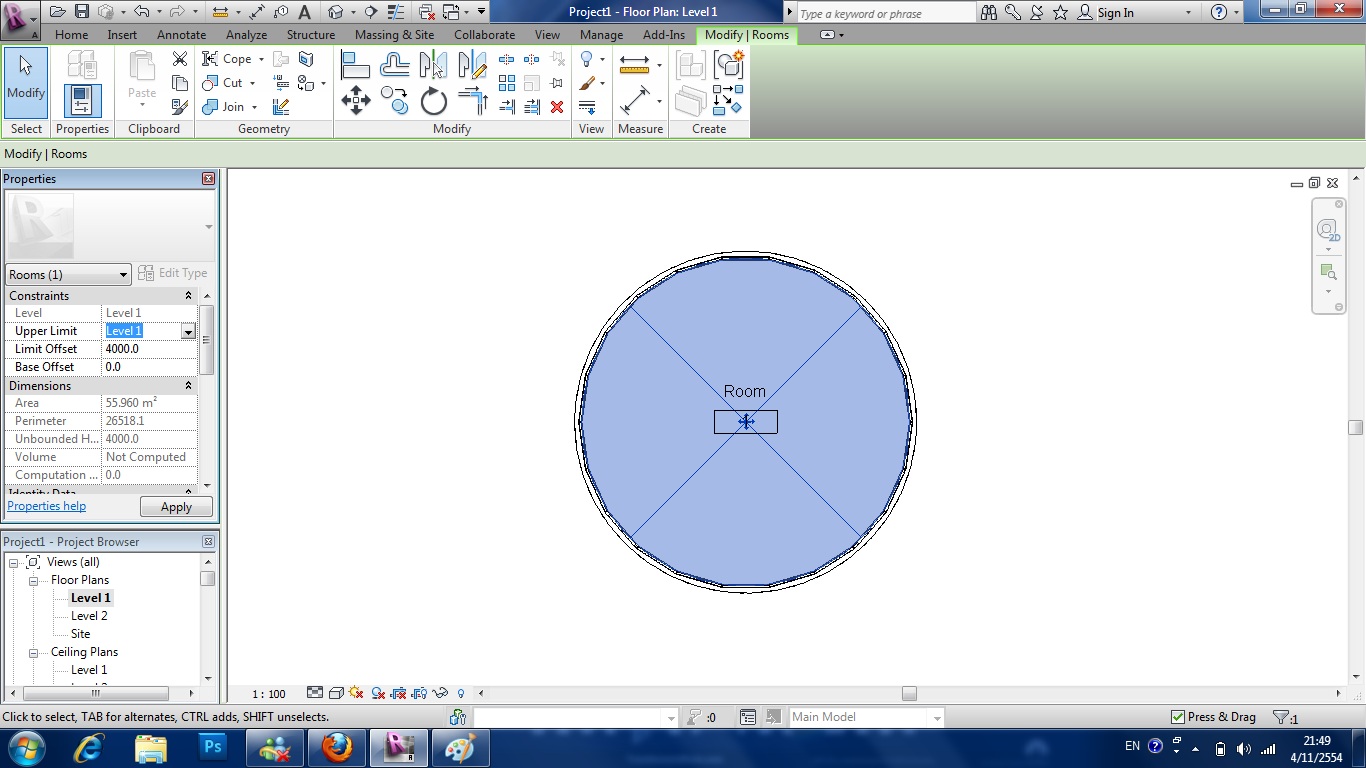
Task: Open the Properties help link
Action: [x=46, y=506]
